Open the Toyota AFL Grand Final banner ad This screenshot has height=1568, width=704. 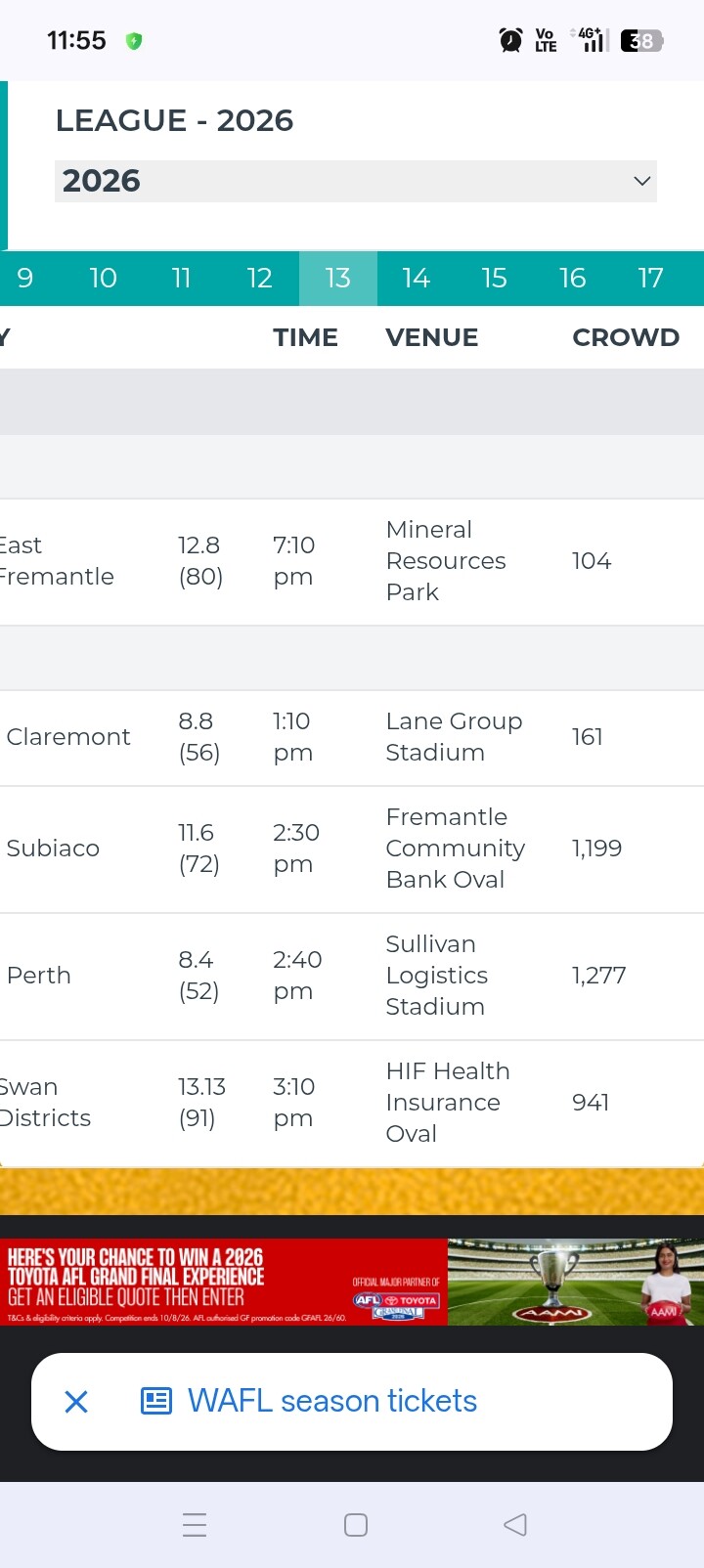(x=352, y=1282)
